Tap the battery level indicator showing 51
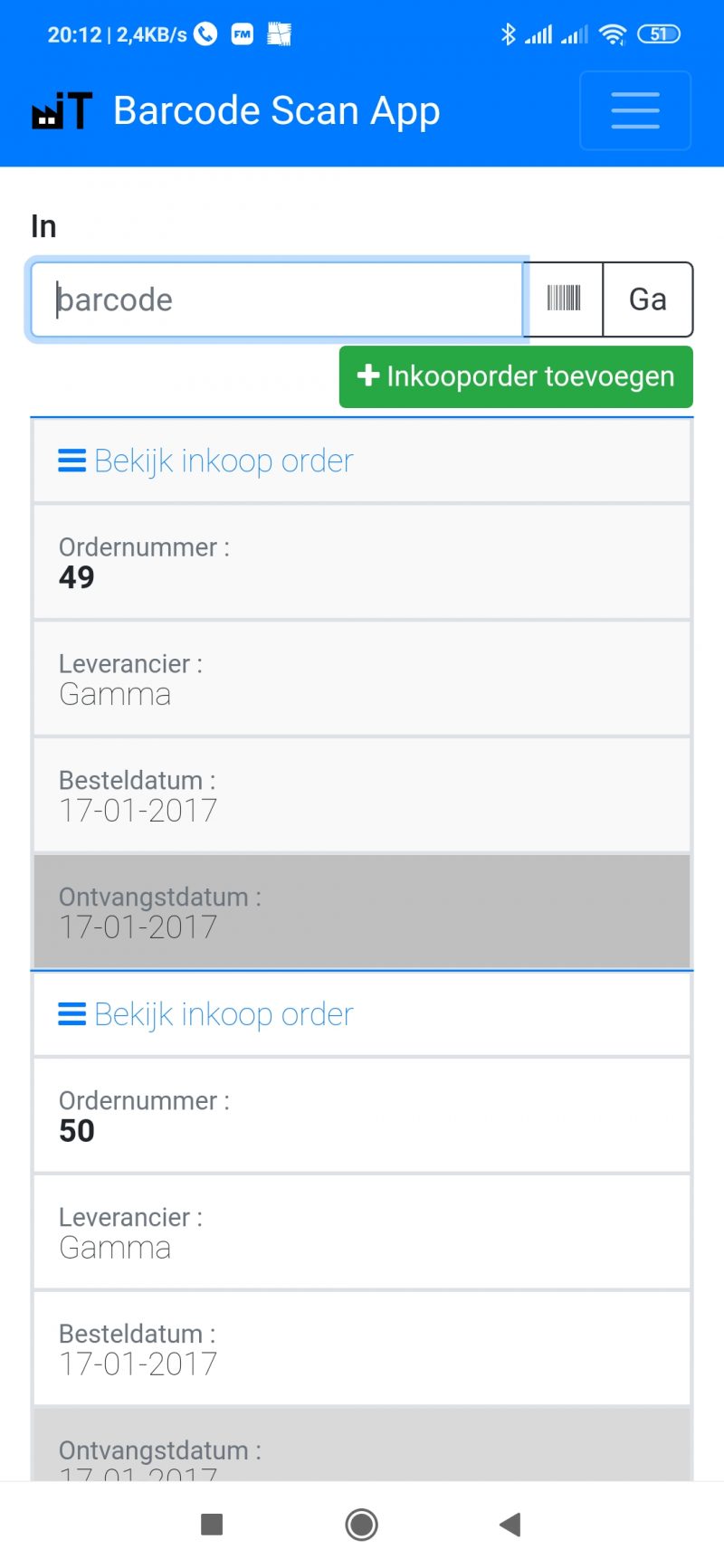Viewport: 724px width, 1568px height. coord(658,33)
